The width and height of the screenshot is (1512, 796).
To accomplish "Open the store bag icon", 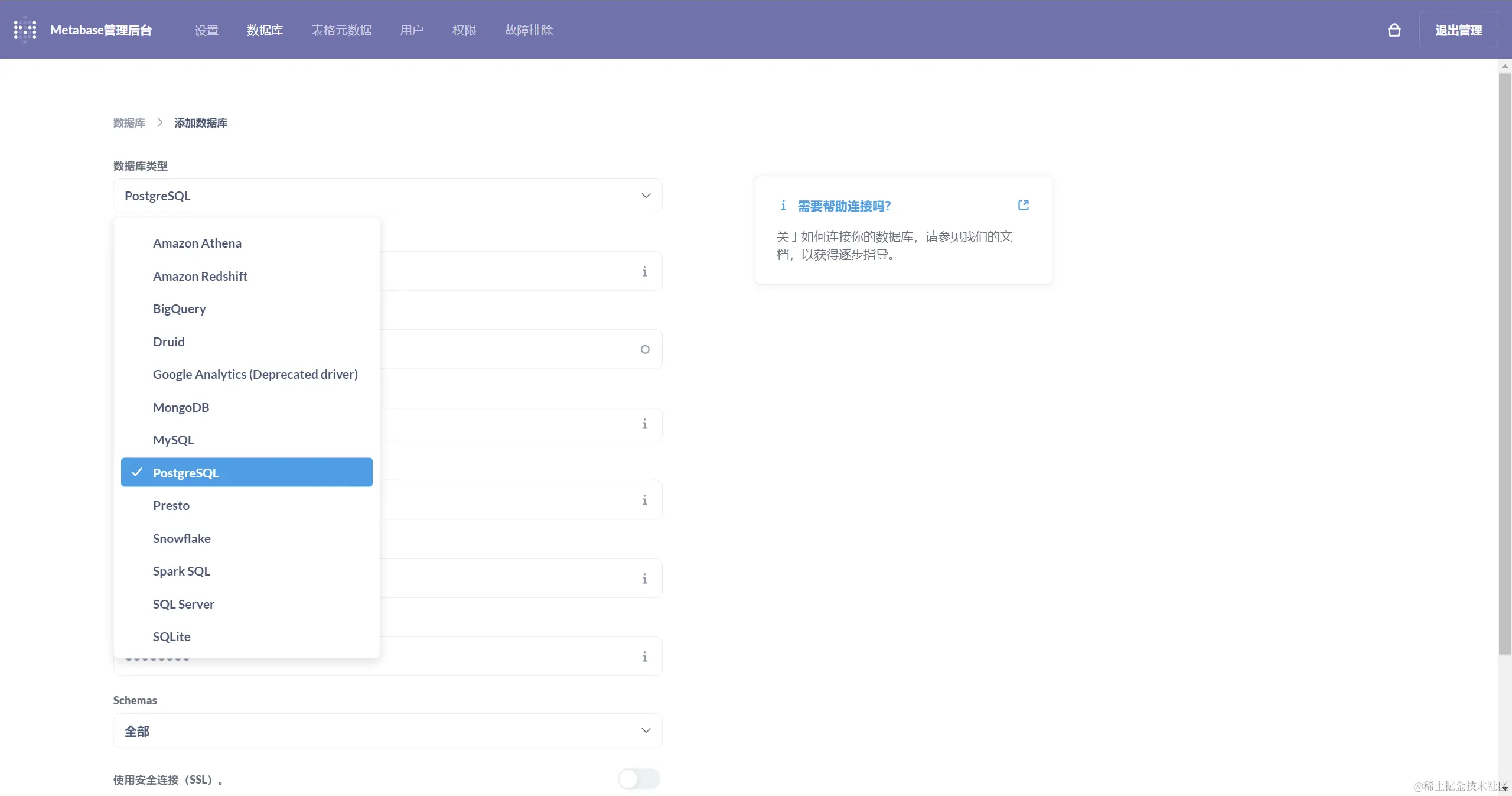I will click(x=1394, y=30).
